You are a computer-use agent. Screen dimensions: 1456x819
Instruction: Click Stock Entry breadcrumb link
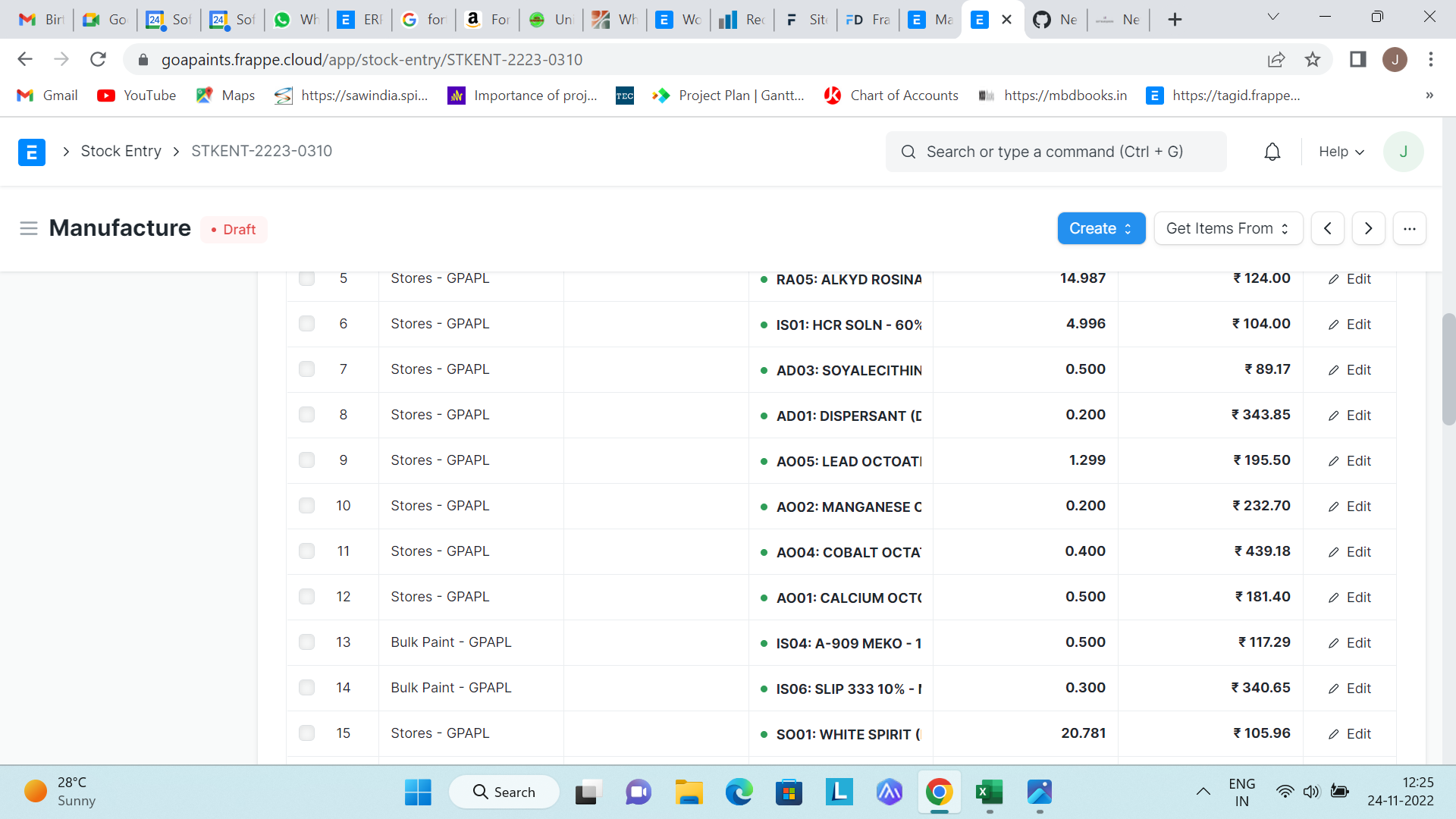pos(121,151)
